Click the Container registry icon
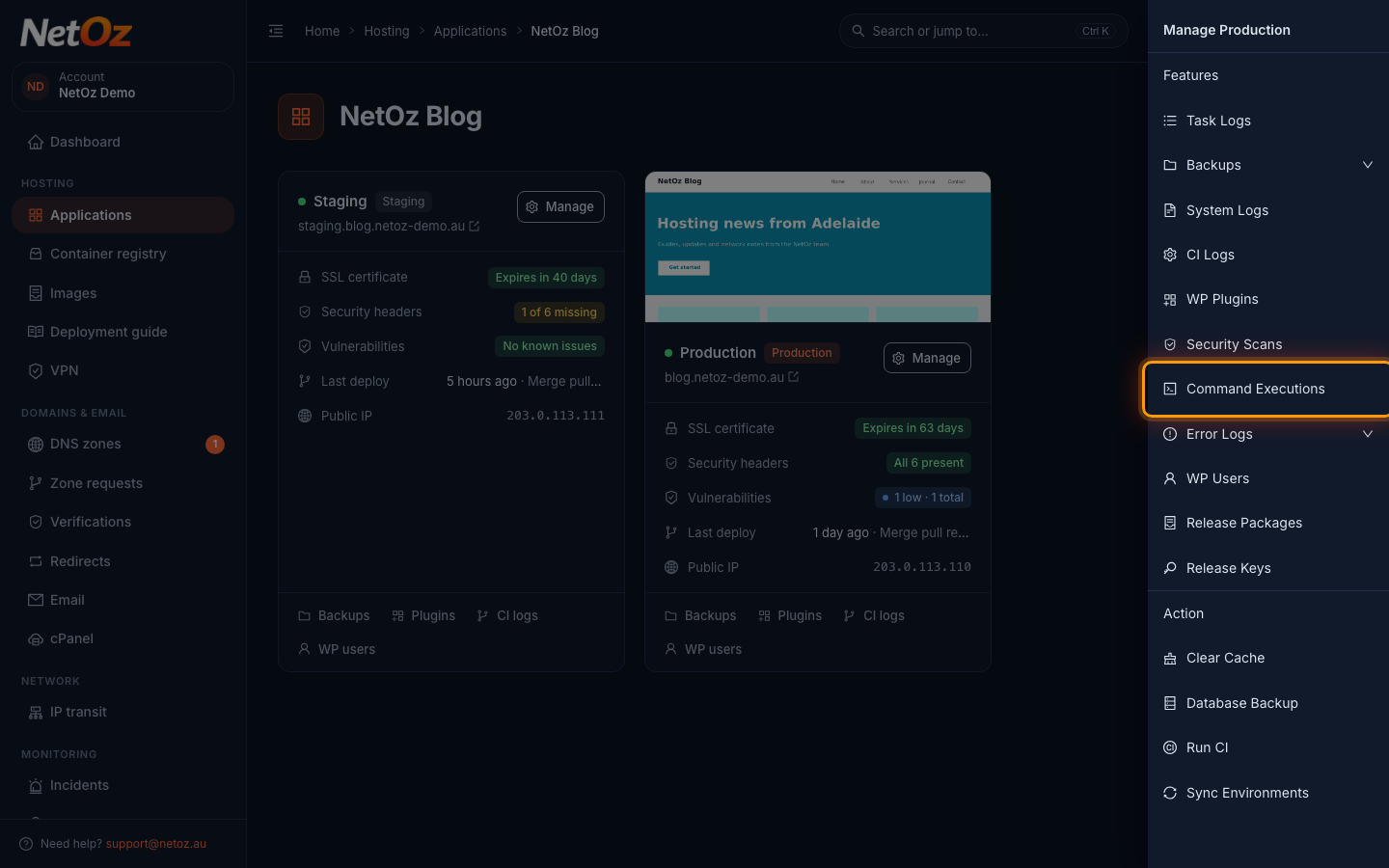The width and height of the screenshot is (1389, 868). [x=36, y=254]
